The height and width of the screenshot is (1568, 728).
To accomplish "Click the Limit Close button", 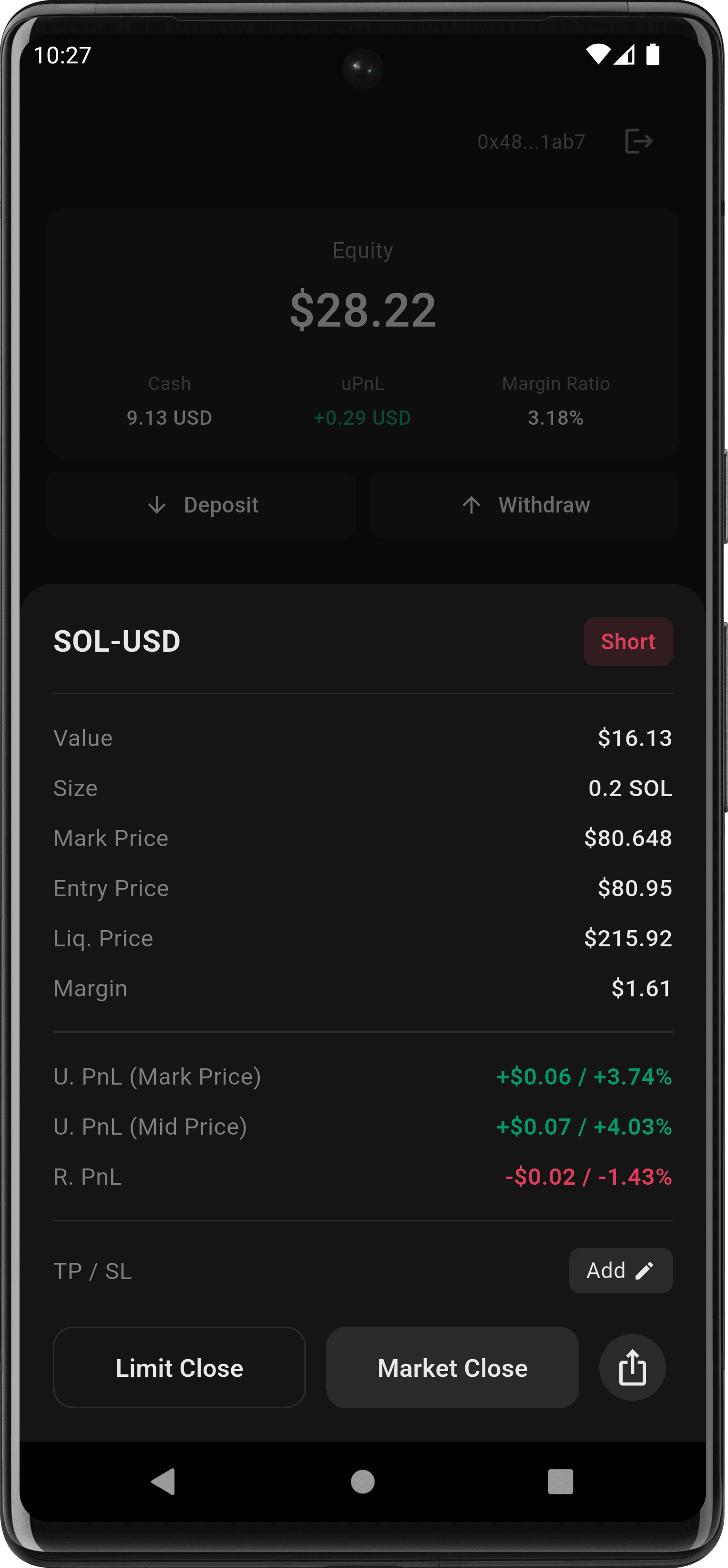I will point(179,1367).
